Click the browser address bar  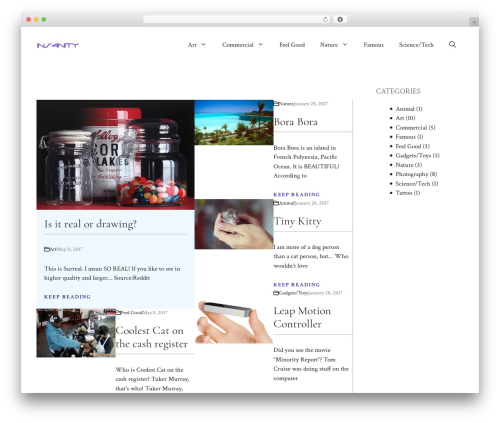pyautogui.click(x=237, y=19)
